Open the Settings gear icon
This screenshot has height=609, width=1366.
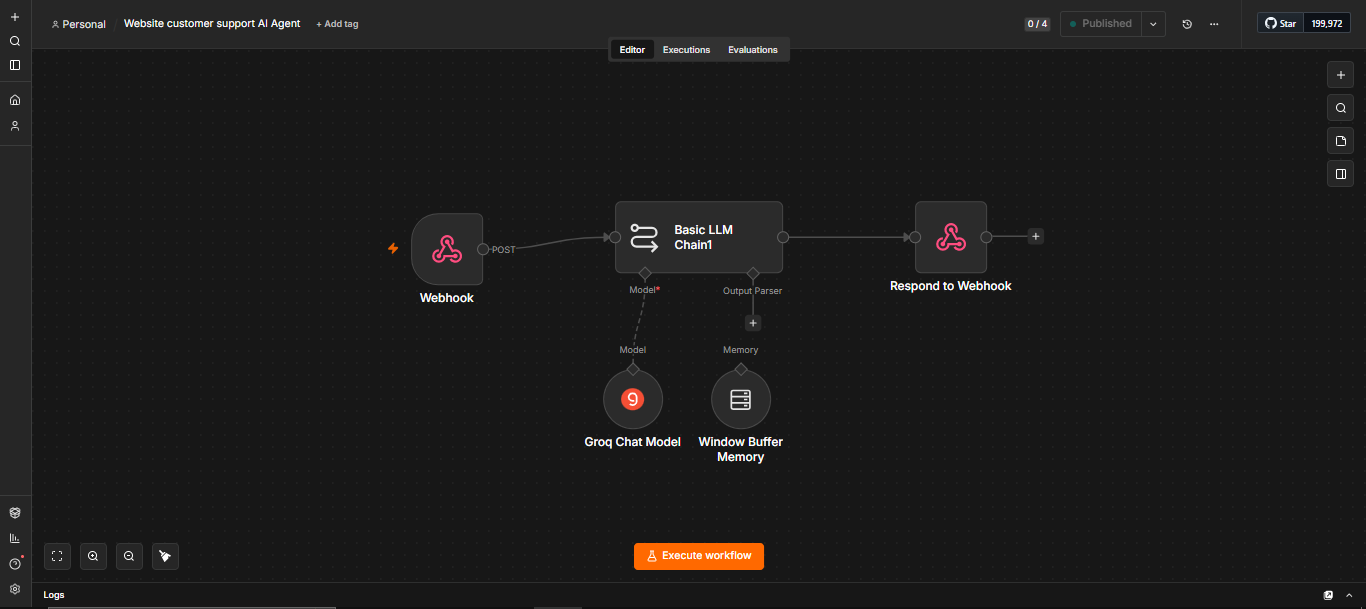[x=15, y=589]
